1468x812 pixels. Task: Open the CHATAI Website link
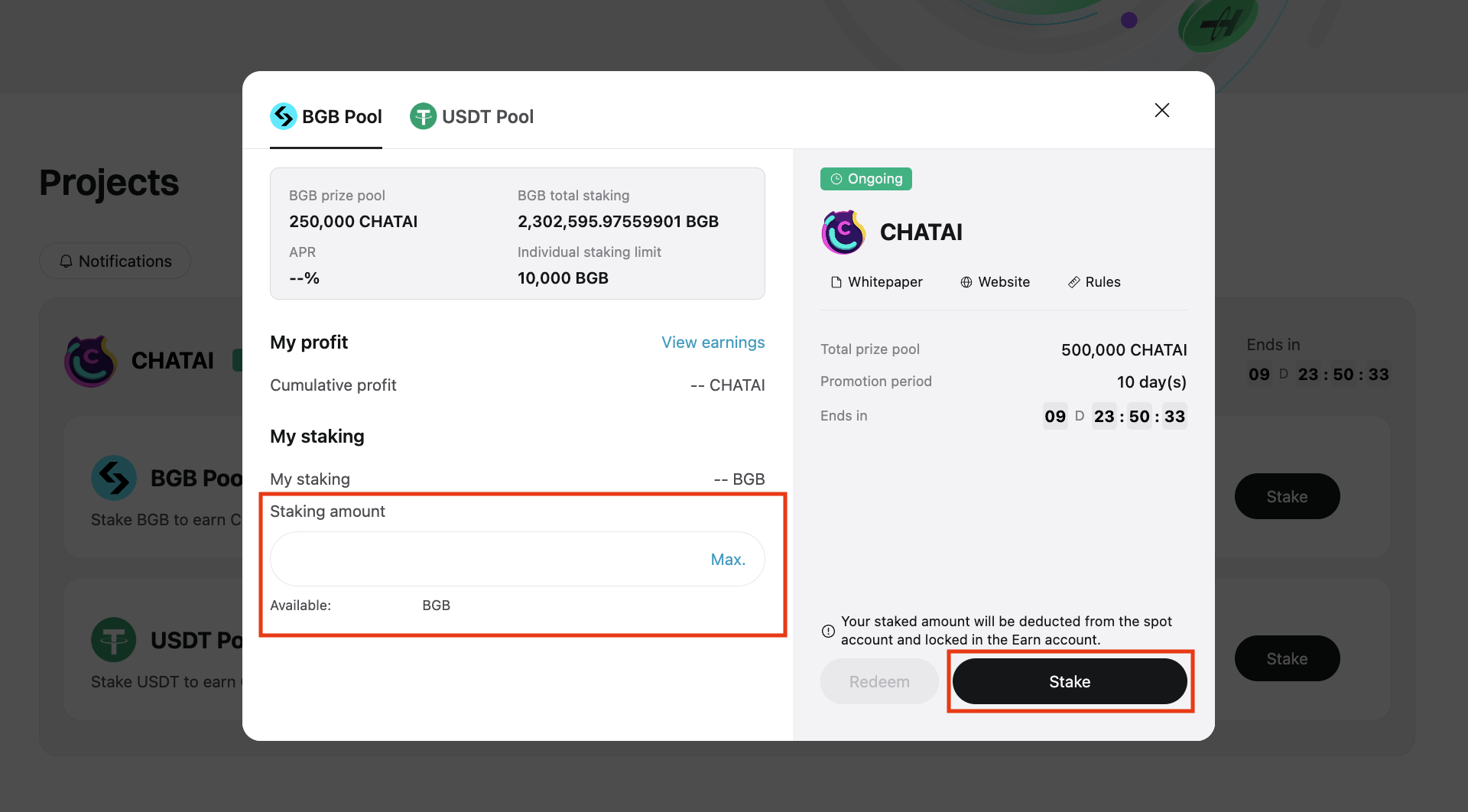click(x=995, y=282)
